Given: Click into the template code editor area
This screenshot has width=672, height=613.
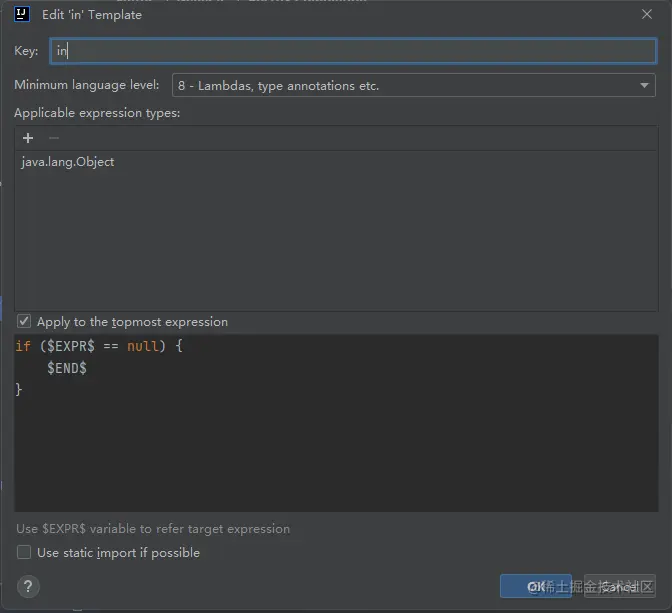Looking at the screenshot, I should click(x=336, y=423).
